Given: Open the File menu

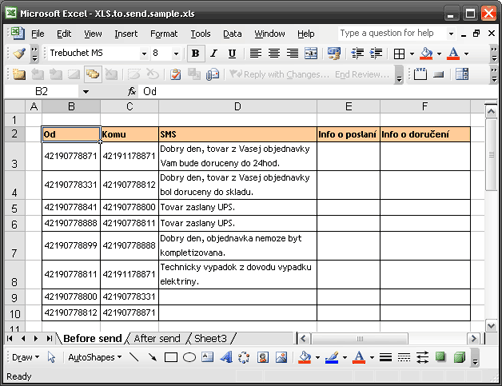Looking at the screenshot, I should [x=38, y=34].
